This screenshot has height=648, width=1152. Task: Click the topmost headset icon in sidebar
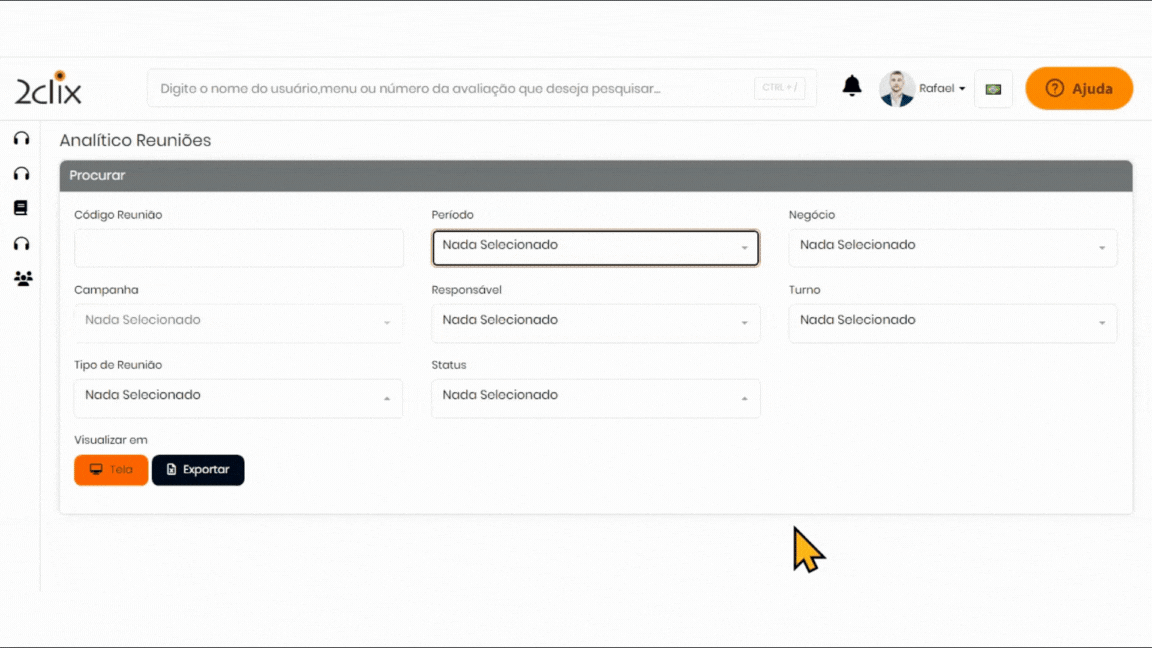pyautogui.click(x=21, y=138)
